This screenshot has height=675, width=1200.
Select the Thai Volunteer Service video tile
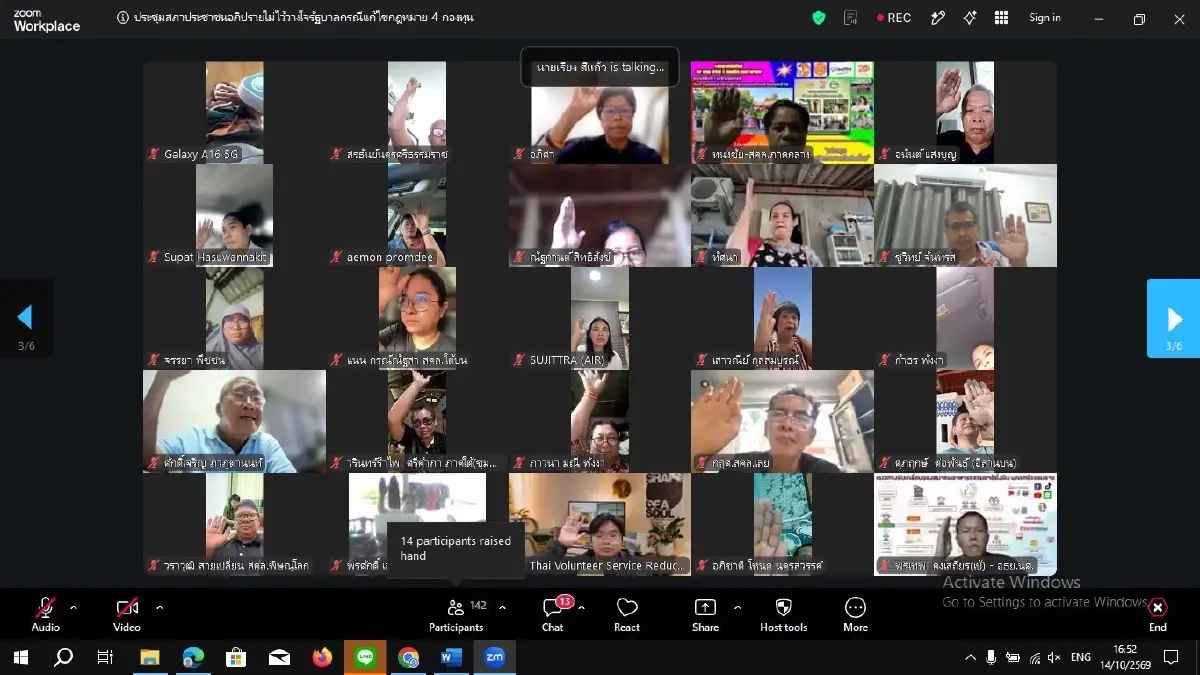600,524
